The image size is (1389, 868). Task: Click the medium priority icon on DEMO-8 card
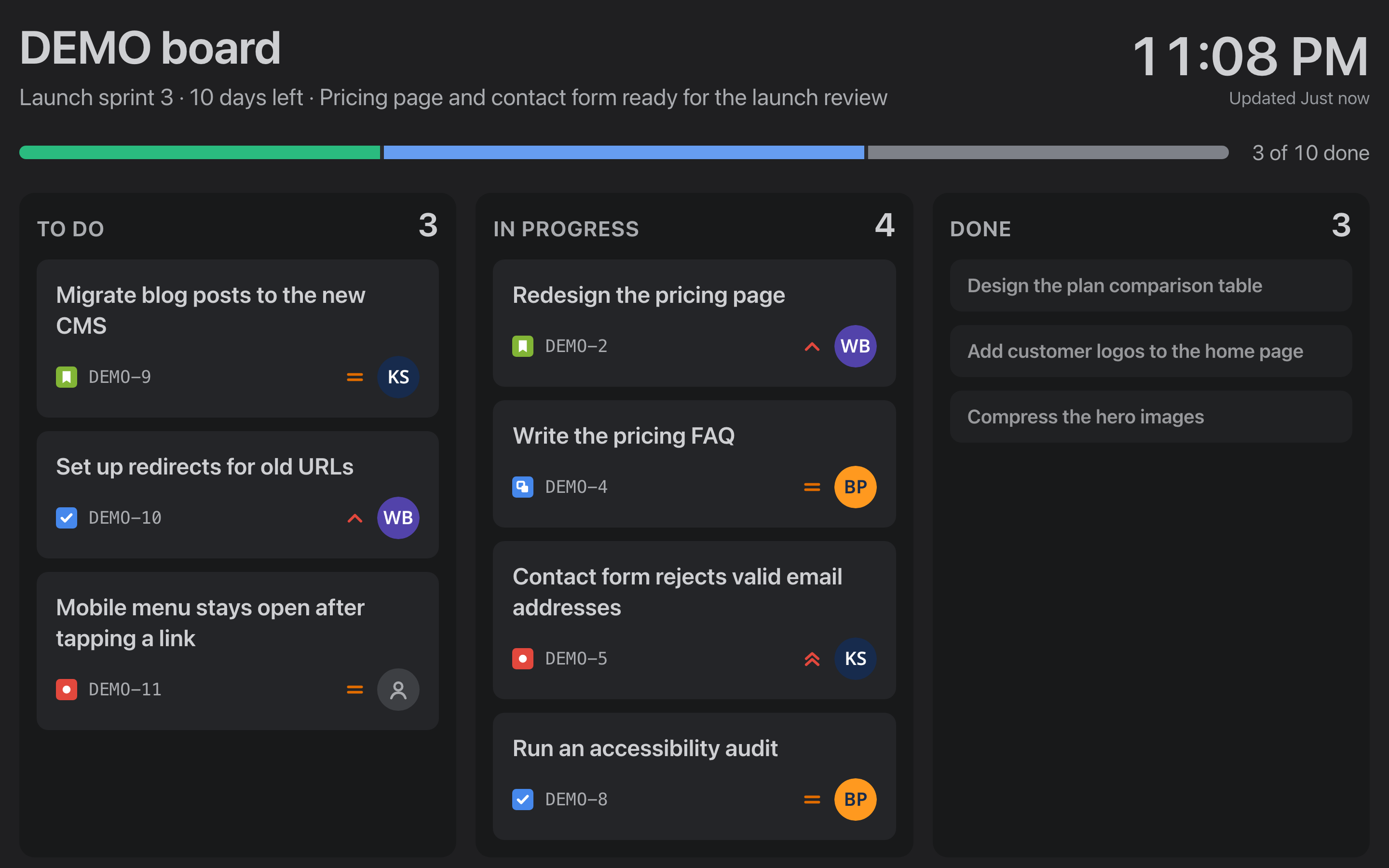click(812, 799)
